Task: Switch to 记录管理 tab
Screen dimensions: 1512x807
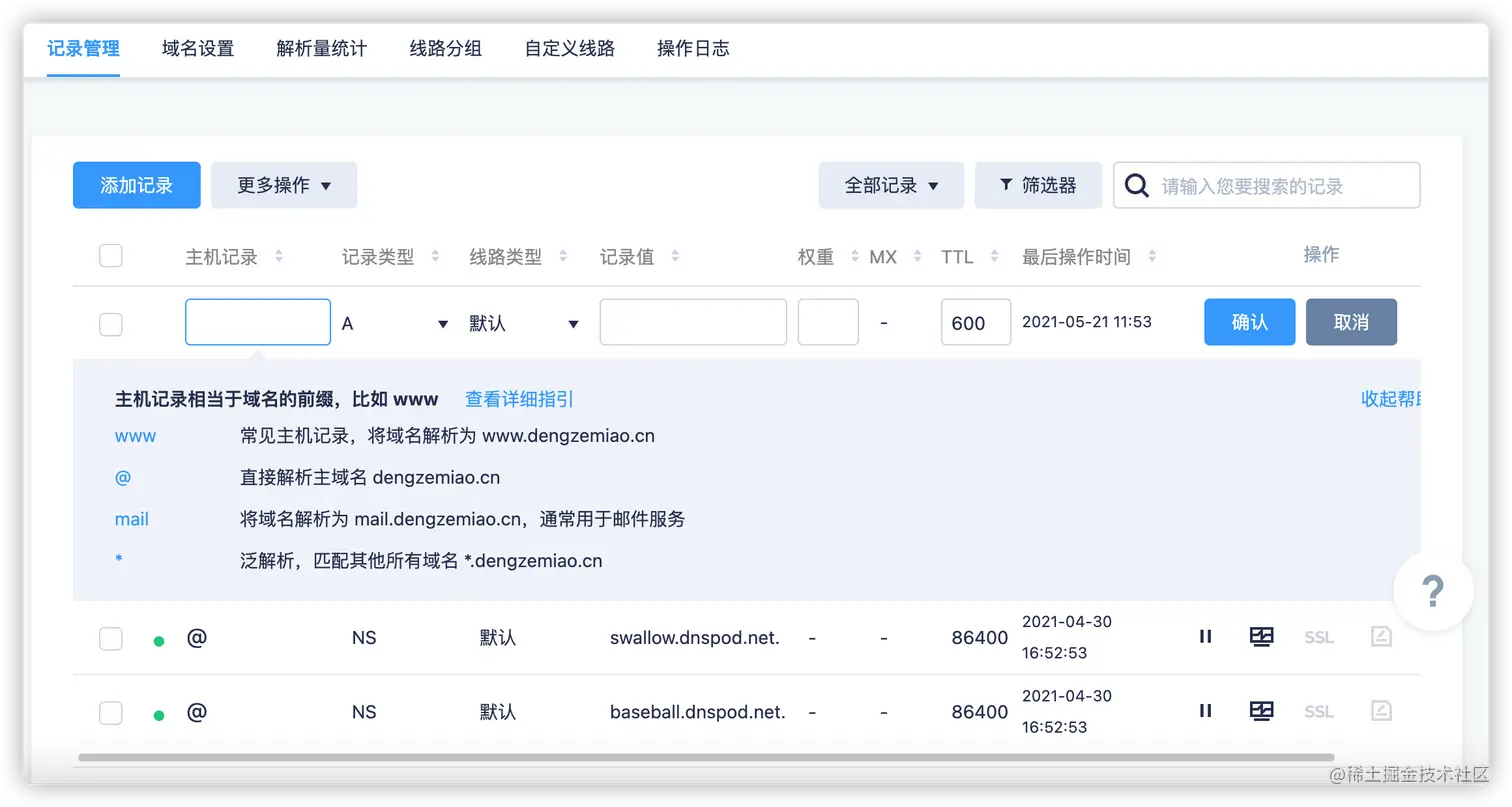Action: (83, 48)
